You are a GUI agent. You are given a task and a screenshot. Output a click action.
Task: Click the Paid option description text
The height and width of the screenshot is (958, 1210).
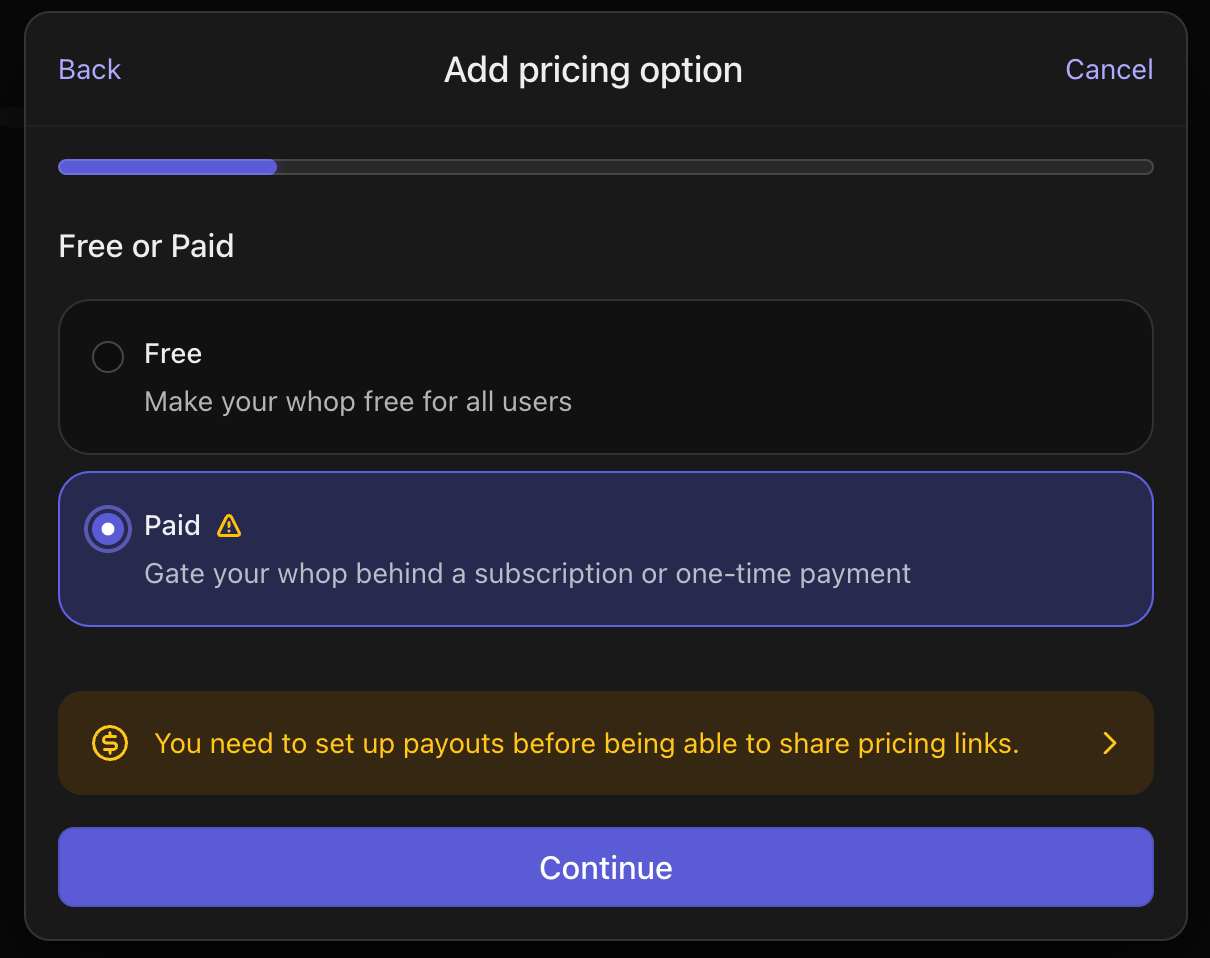click(x=528, y=573)
